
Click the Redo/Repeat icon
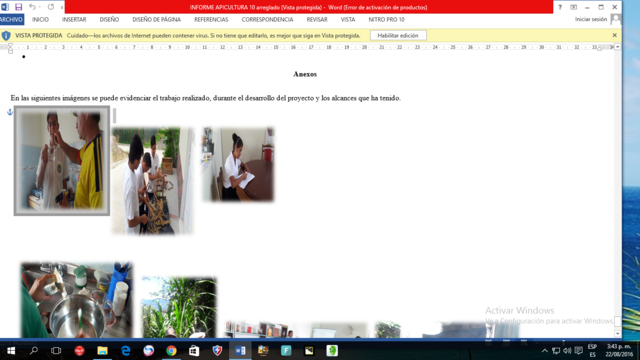pos(51,7)
